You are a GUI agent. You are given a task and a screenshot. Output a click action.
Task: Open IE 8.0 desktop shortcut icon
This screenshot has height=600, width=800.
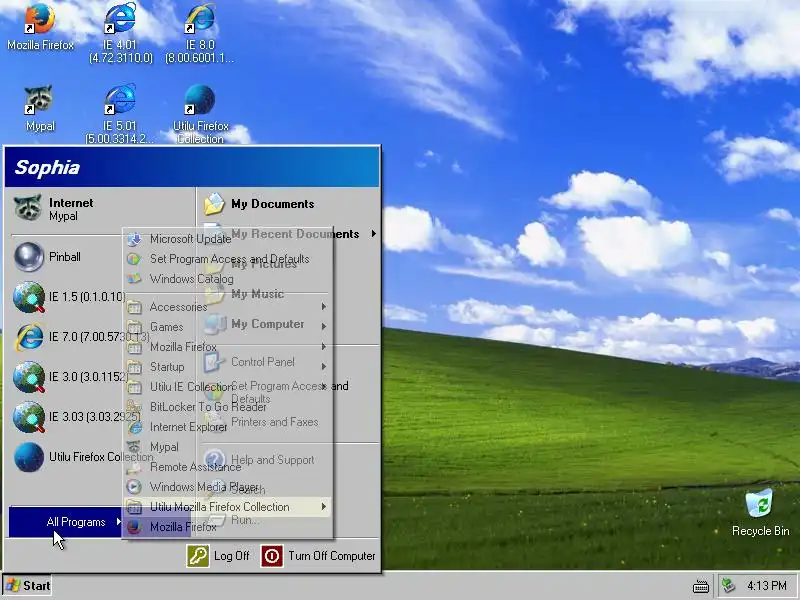pyautogui.click(x=199, y=18)
